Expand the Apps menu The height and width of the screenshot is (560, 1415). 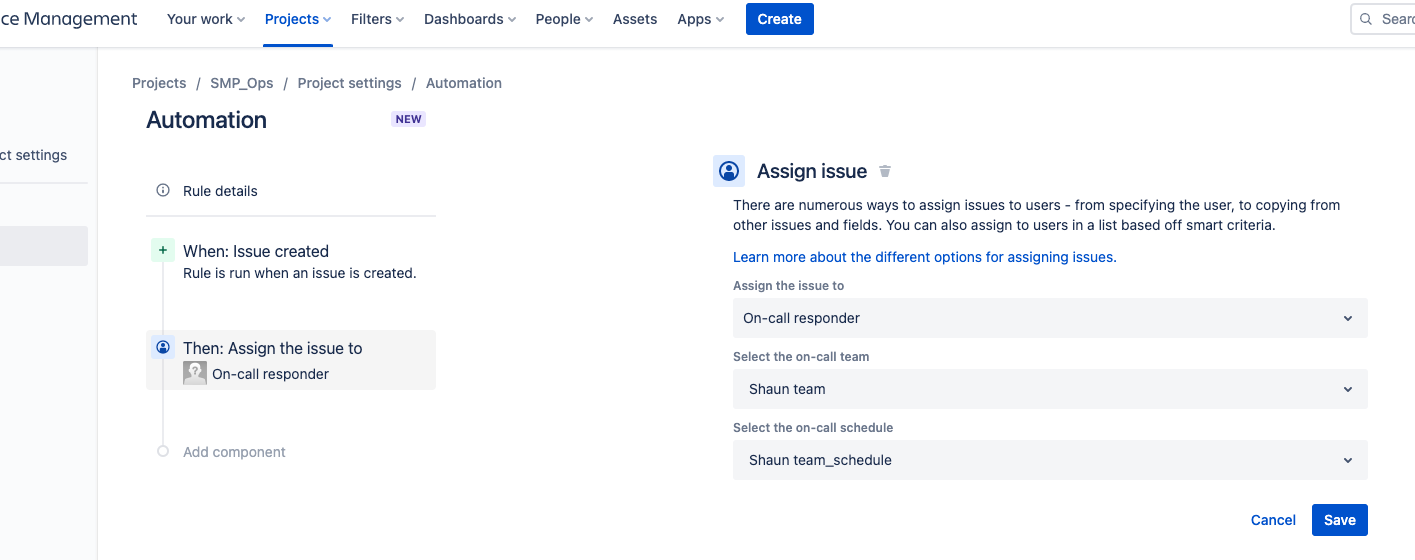[x=701, y=19]
